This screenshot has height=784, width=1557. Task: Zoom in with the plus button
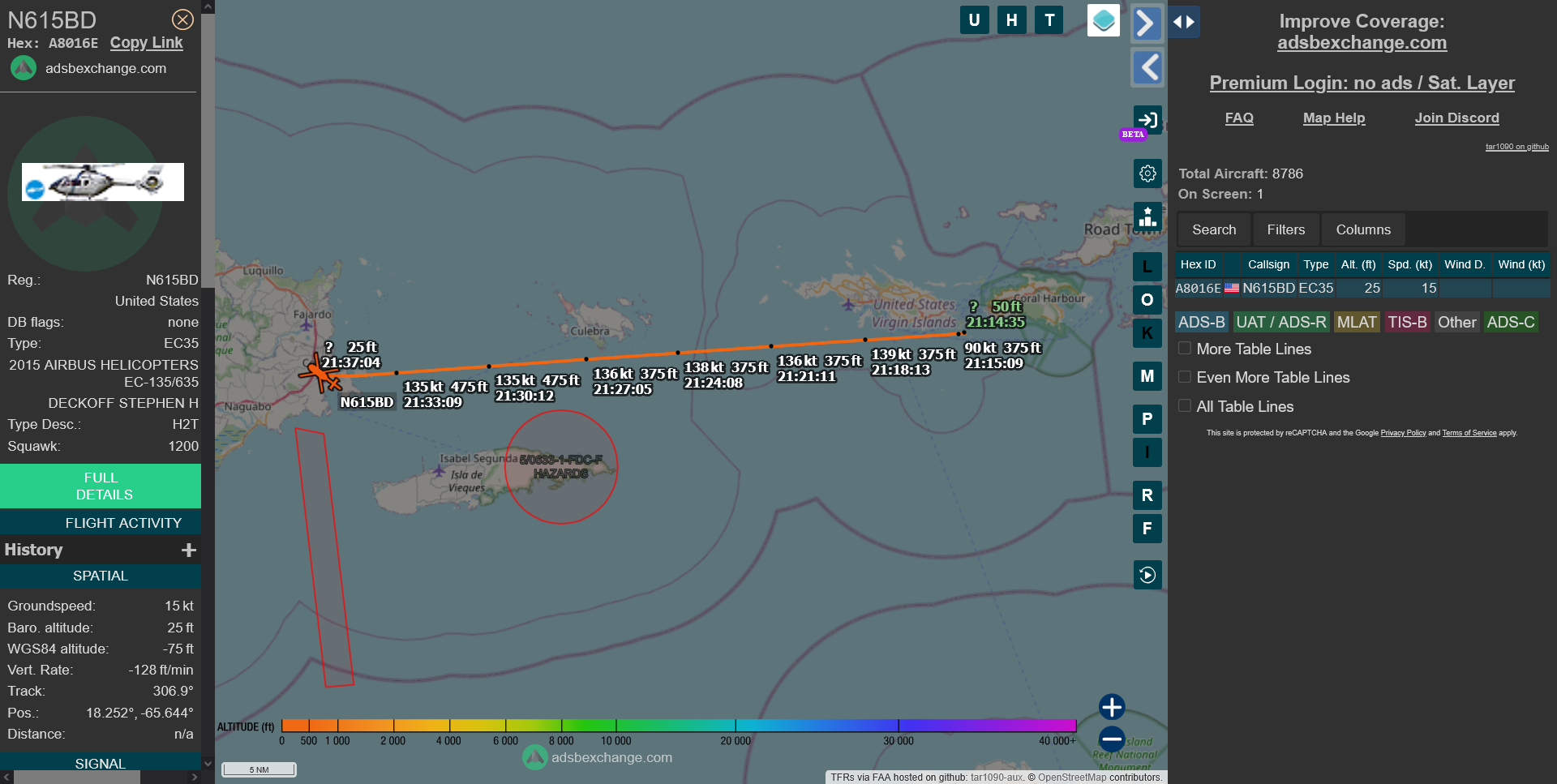tap(1111, 707)
